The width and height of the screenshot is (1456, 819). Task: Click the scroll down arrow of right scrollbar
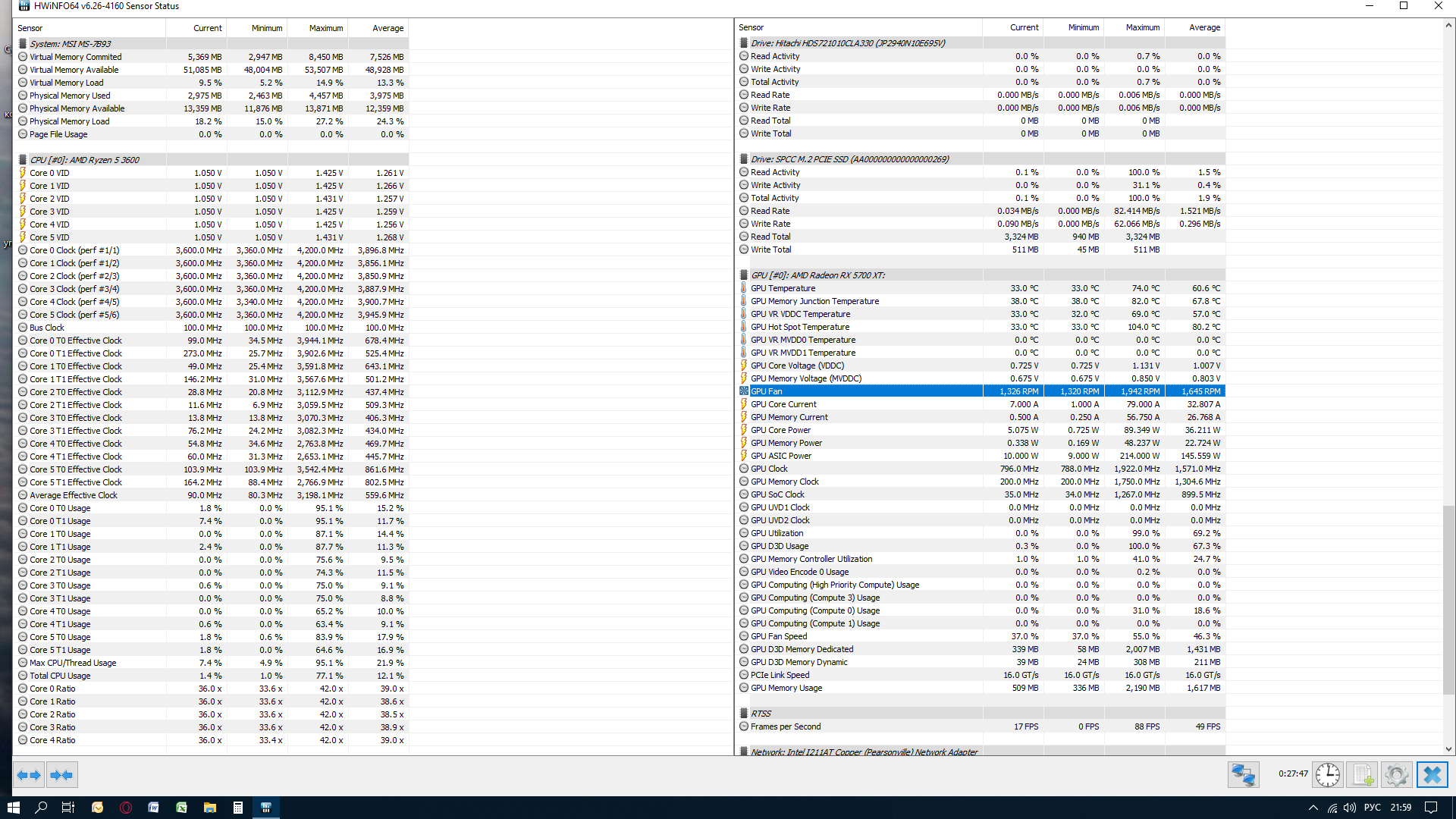[x=1448, y=748]
